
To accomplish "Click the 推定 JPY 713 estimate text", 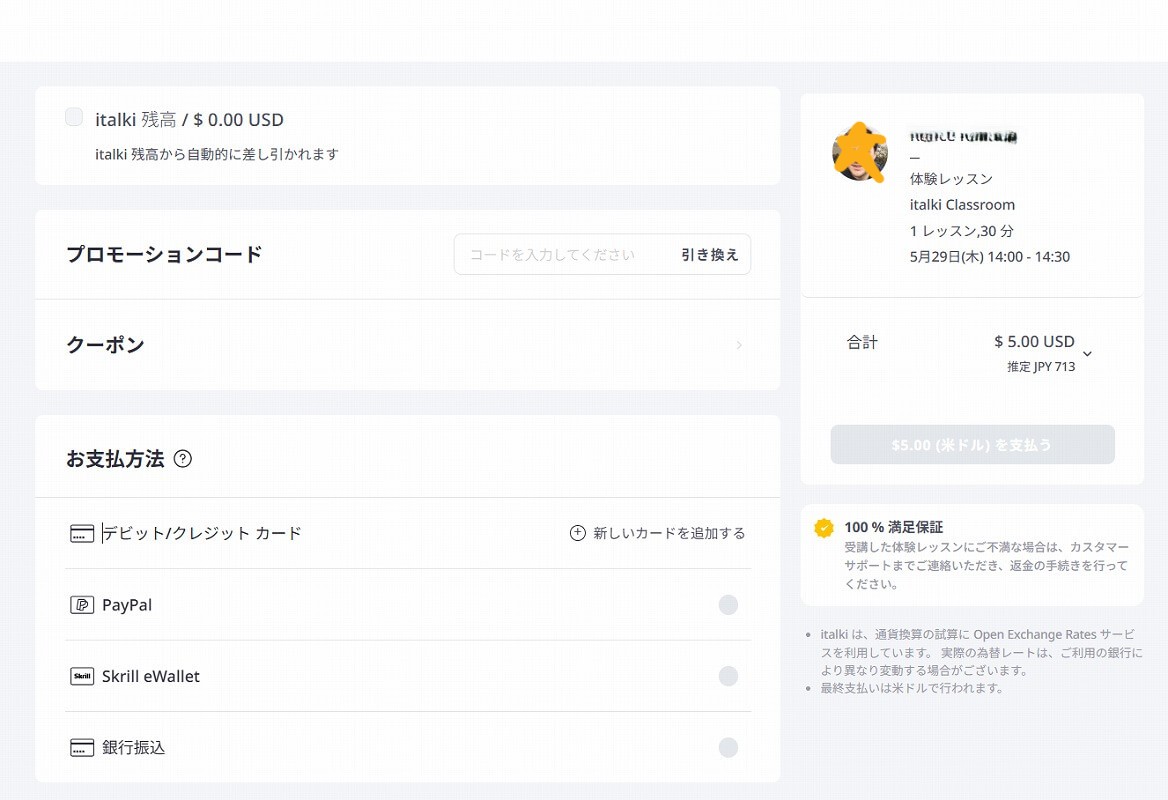I will click(x=1041, y=366).
